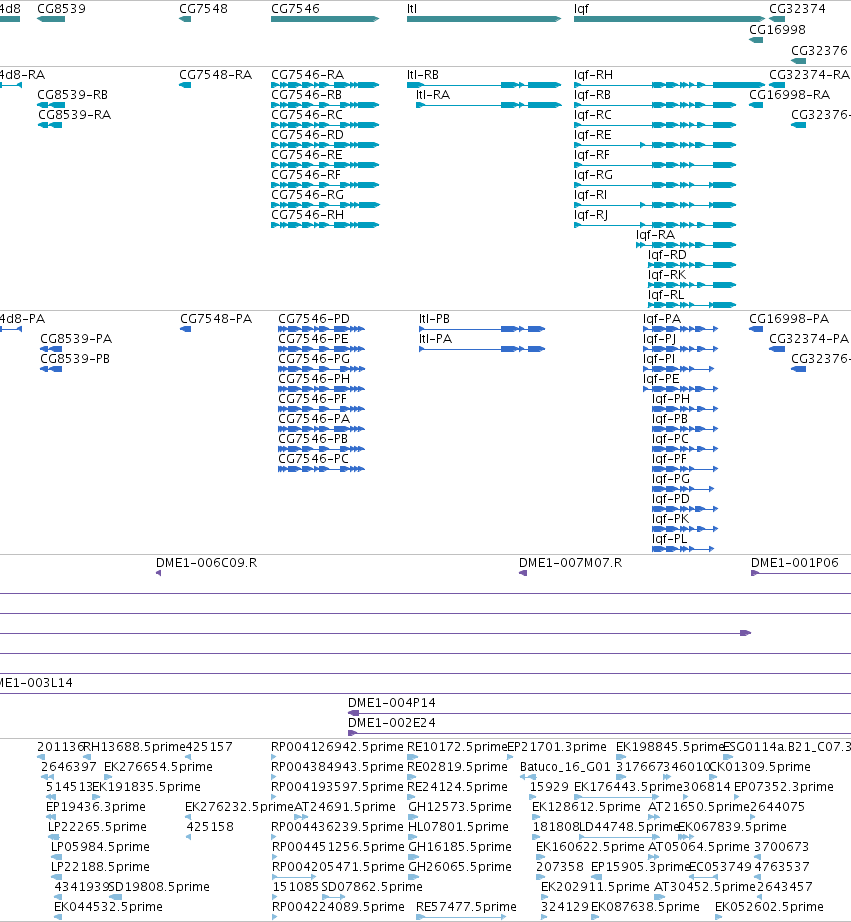Click the CG16998 gene label at top right
Image resolution: width=851 pixels, height=922 pixels.
(x=777, y=29)
